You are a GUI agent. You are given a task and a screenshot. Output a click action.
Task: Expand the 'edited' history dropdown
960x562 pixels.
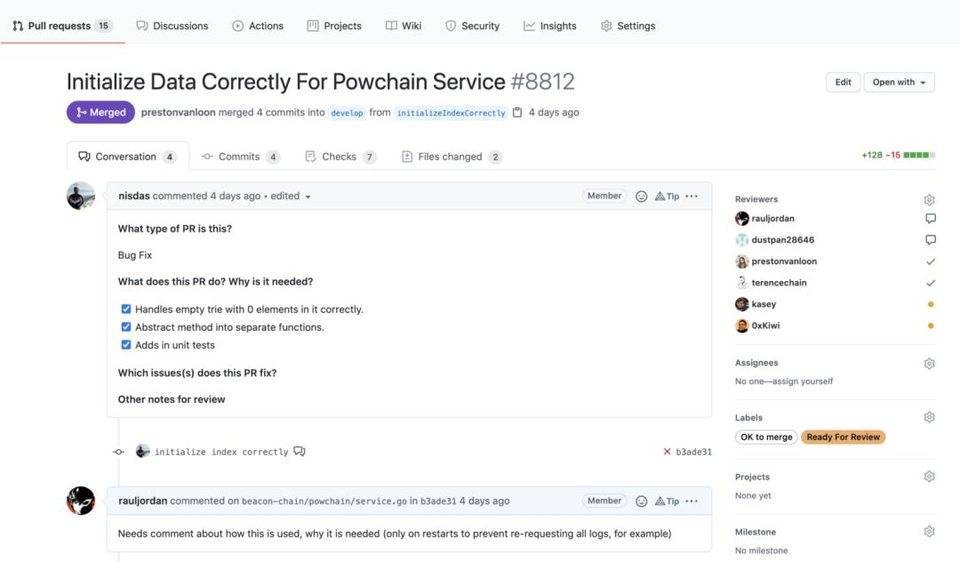tap(291, 196)
